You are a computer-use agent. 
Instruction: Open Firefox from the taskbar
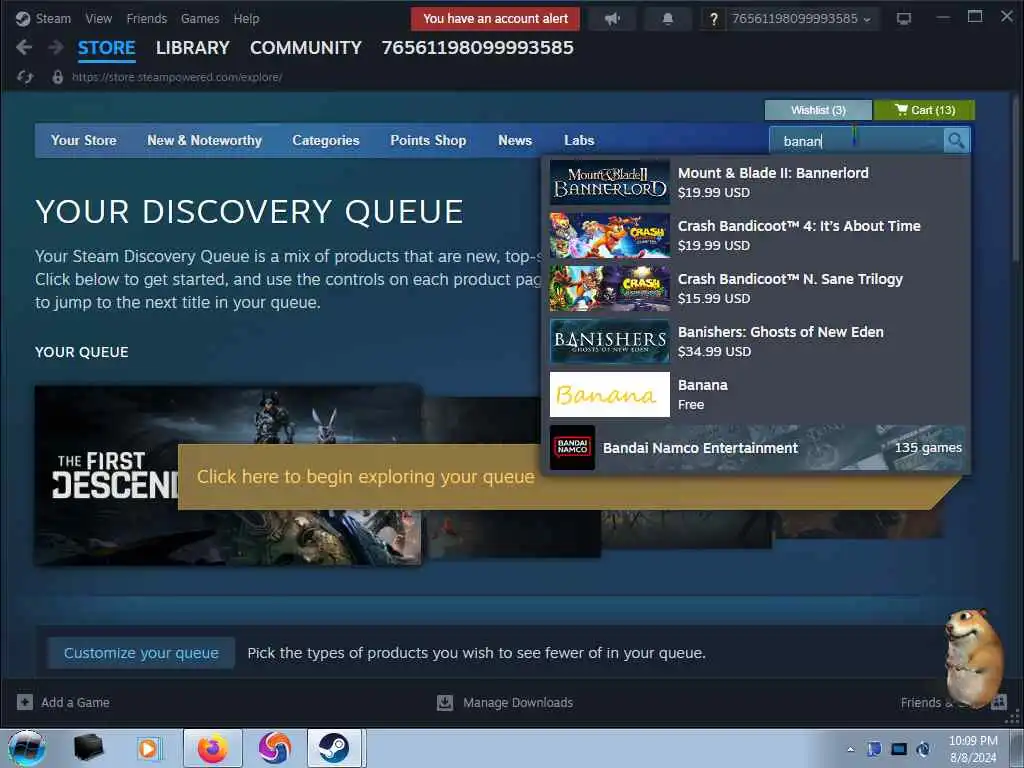click(213, 748)
